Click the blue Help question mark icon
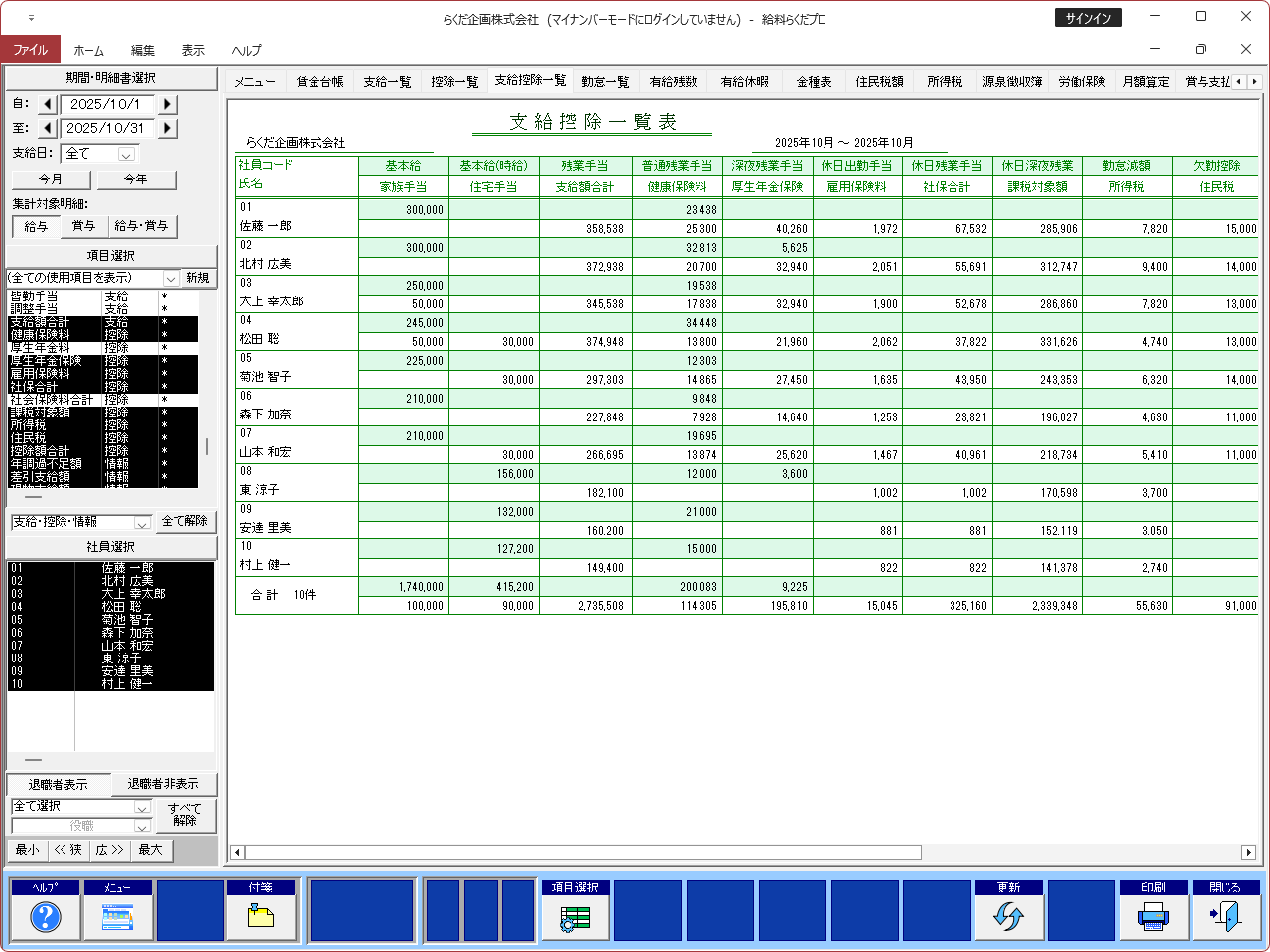1270x952 pixels. [x=45, y=917]
